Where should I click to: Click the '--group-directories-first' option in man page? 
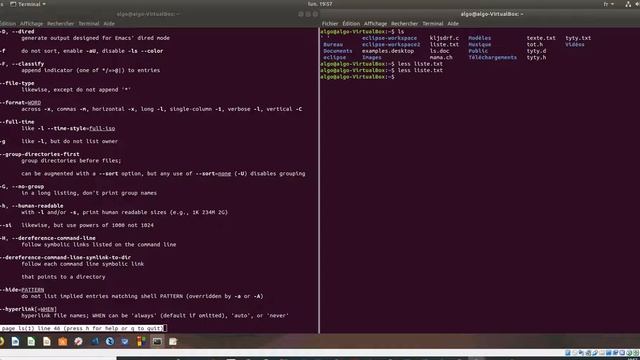click(40, 154)
